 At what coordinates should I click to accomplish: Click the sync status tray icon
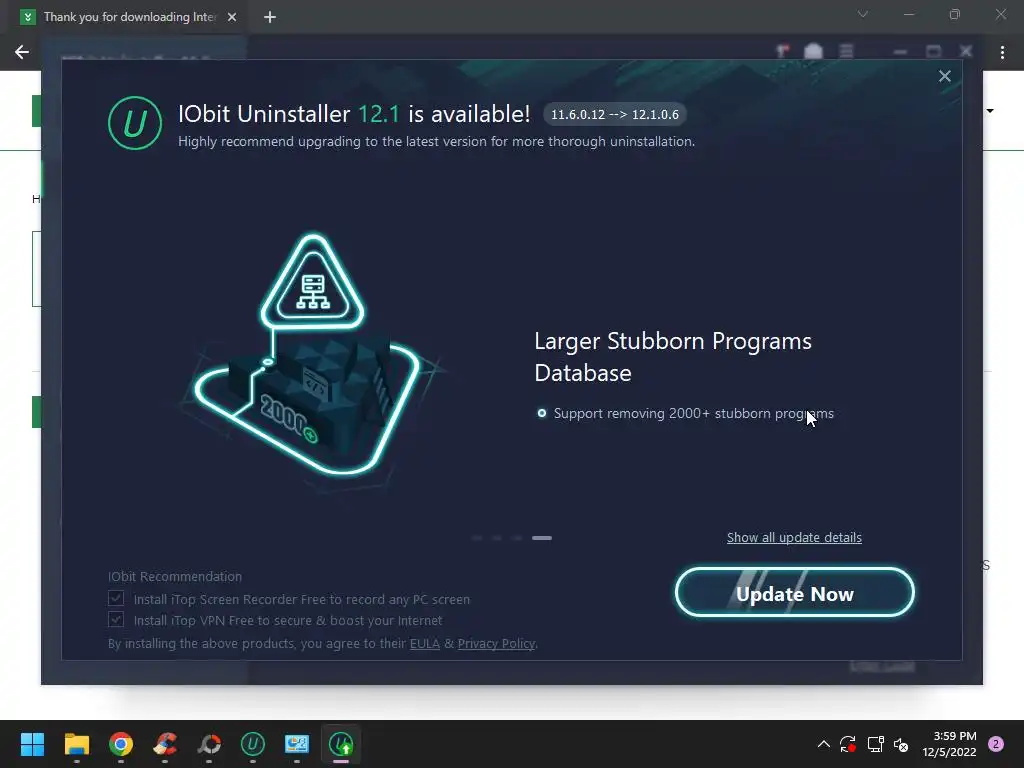coord(848,744)
